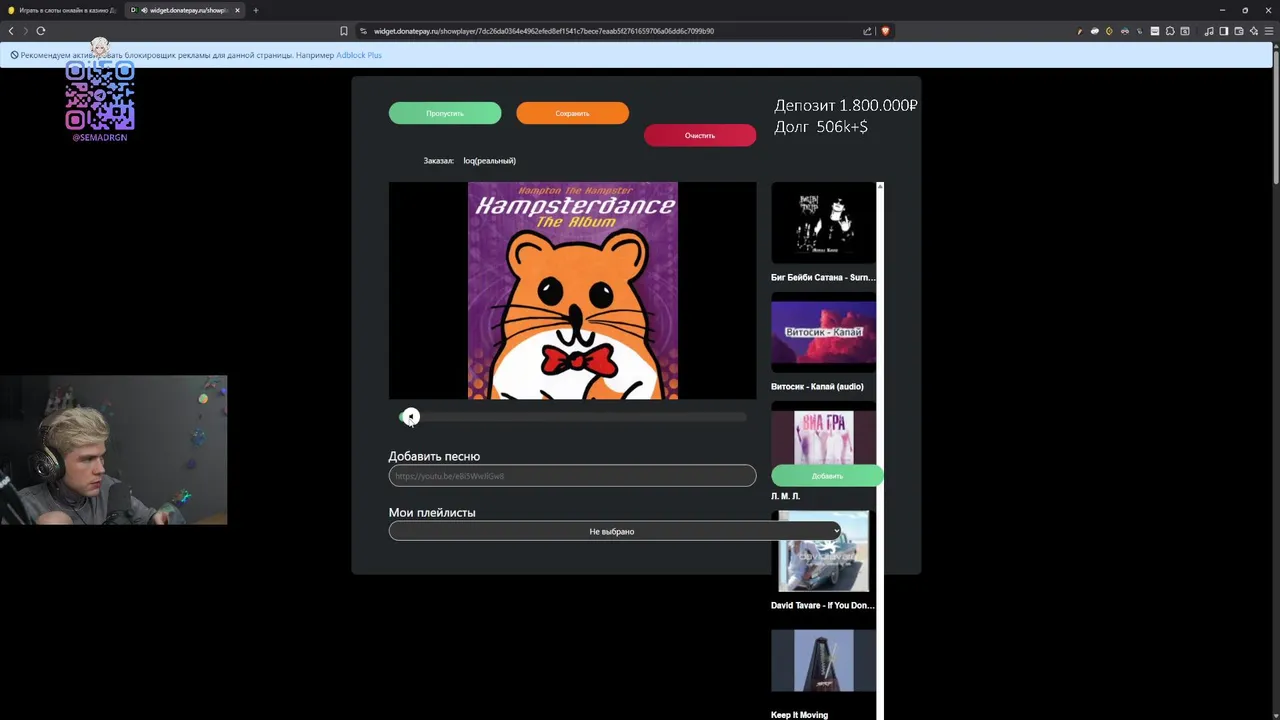Open the extensions puzzle icon

[1170, 31]
